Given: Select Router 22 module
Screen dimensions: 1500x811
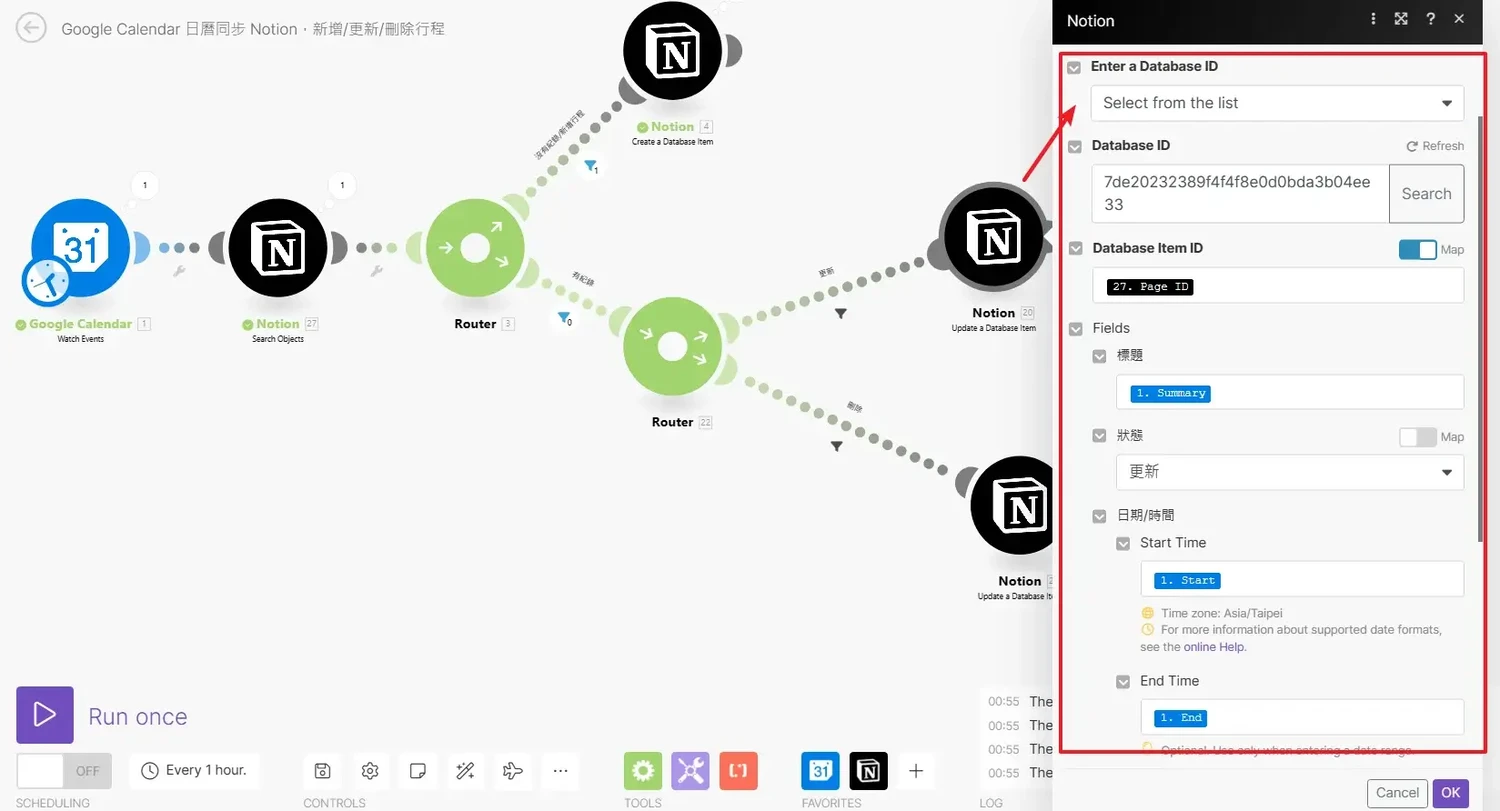Looking at the screenshot, I should [672, 346].
